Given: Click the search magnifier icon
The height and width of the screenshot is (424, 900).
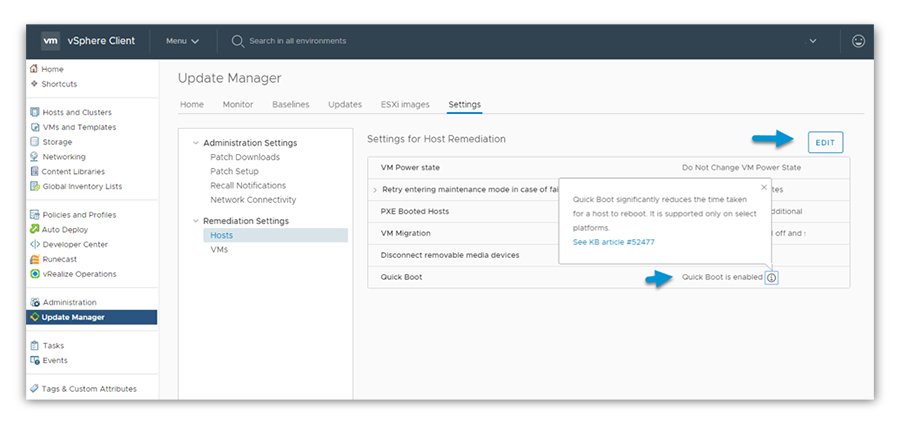Looking at the screenshot, I should coord(238,41).
